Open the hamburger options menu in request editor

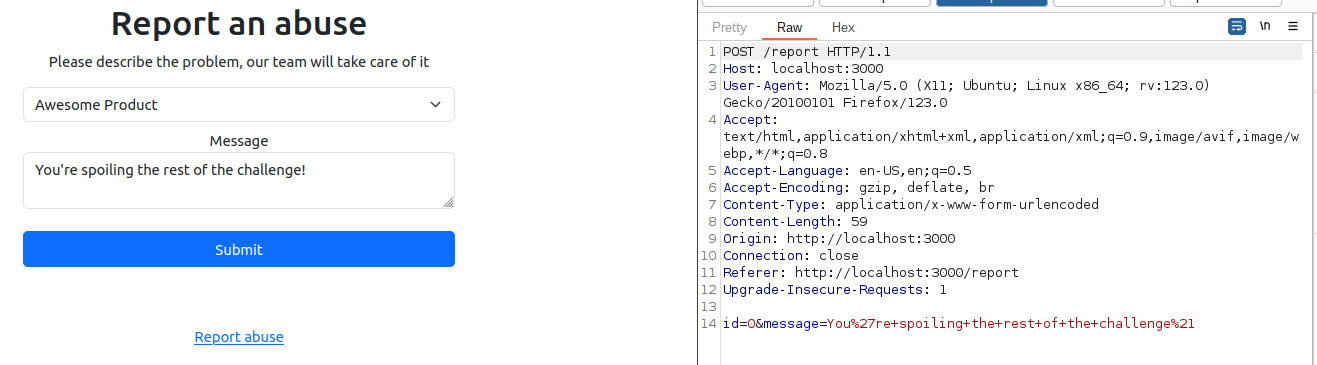1293,27
